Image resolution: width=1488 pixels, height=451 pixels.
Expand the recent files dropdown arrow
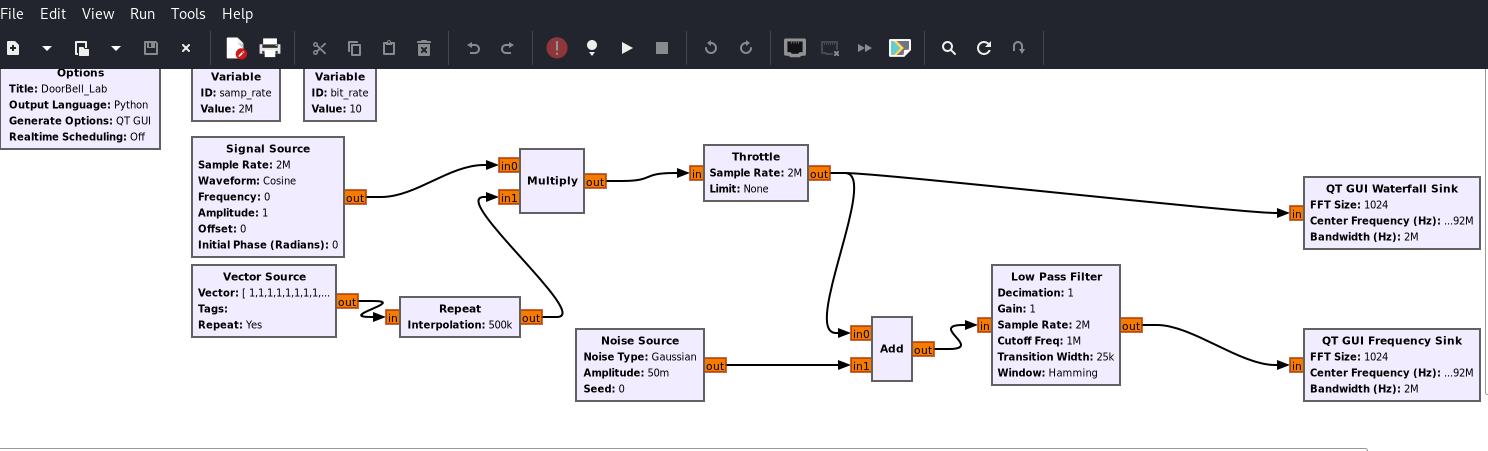[x=116, y=48]
